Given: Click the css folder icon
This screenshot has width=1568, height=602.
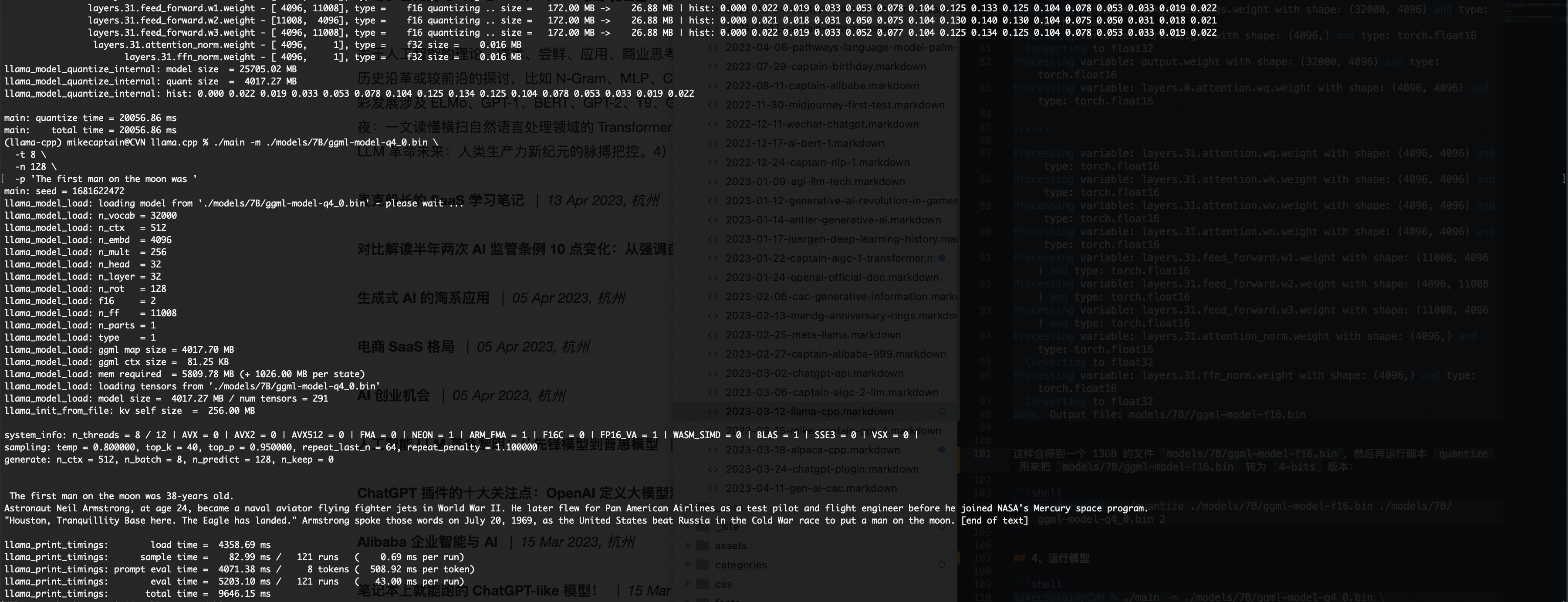Looking at the screenshot, I should 703,584.
